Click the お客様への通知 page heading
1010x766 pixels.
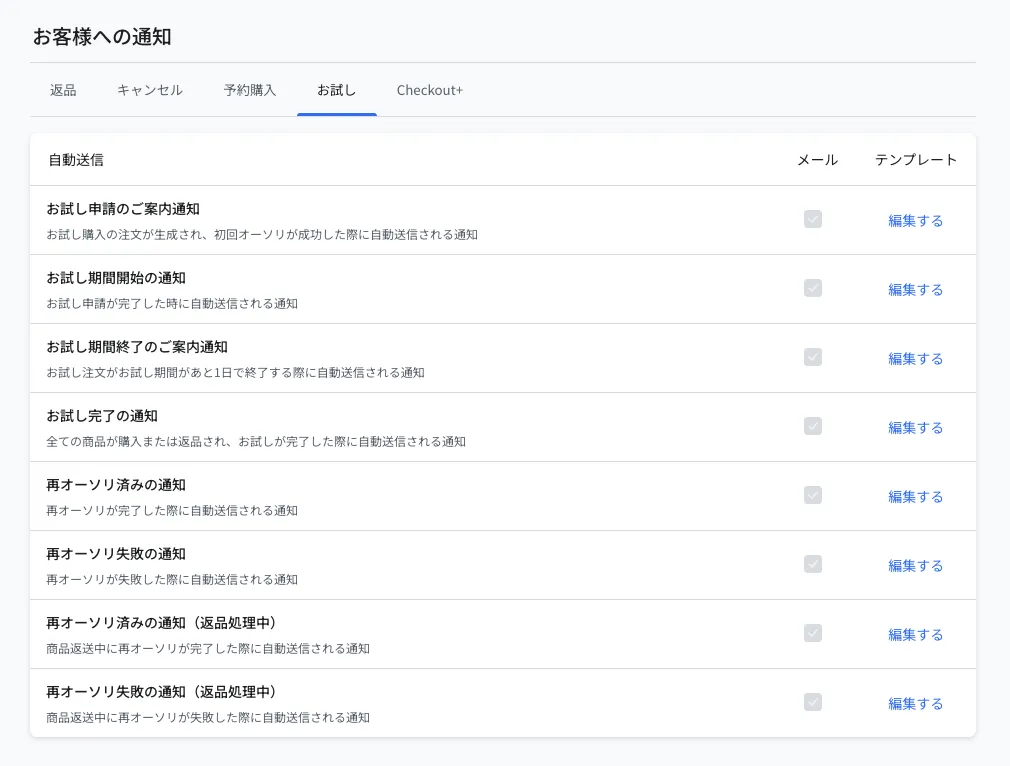pos(102,37)
